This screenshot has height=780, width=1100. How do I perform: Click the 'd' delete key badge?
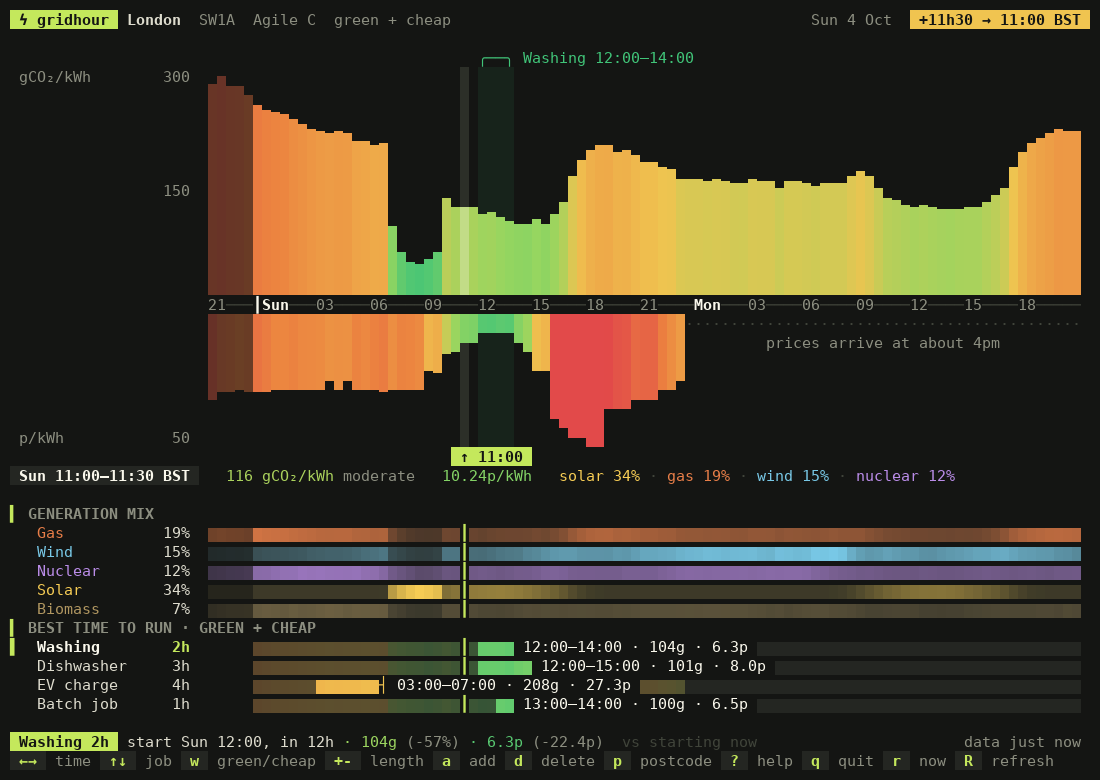coord(518,761)
